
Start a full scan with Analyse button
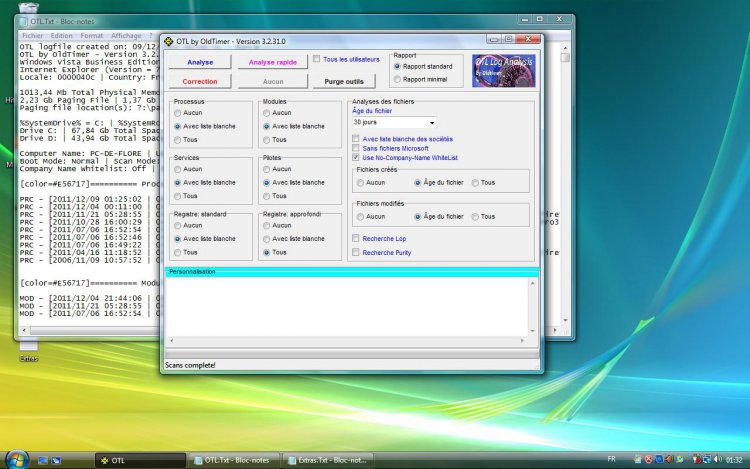pos(200,62)
